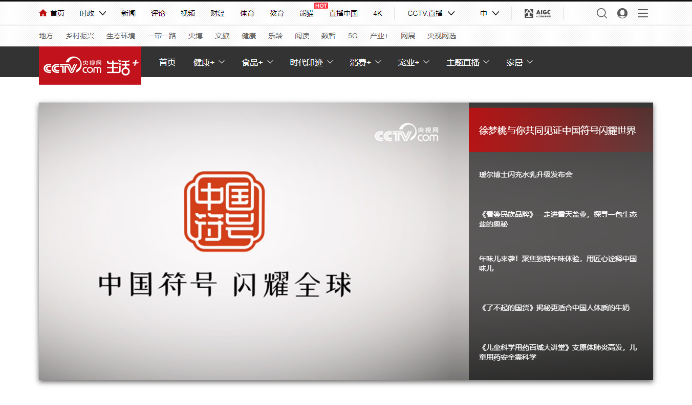692x405 pixels.
Task: Open the 教育 top menu item
Action: 277,13
